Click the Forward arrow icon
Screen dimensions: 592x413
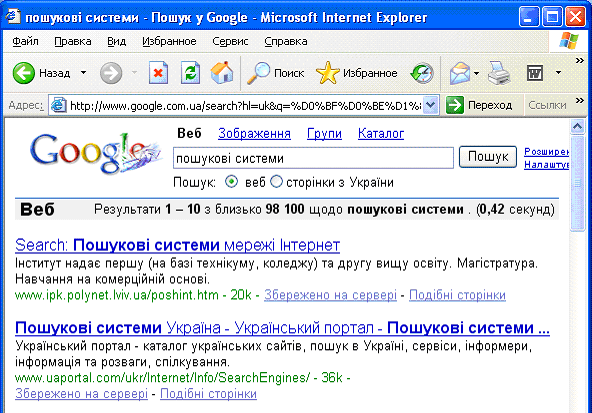(x=111, y=73)
